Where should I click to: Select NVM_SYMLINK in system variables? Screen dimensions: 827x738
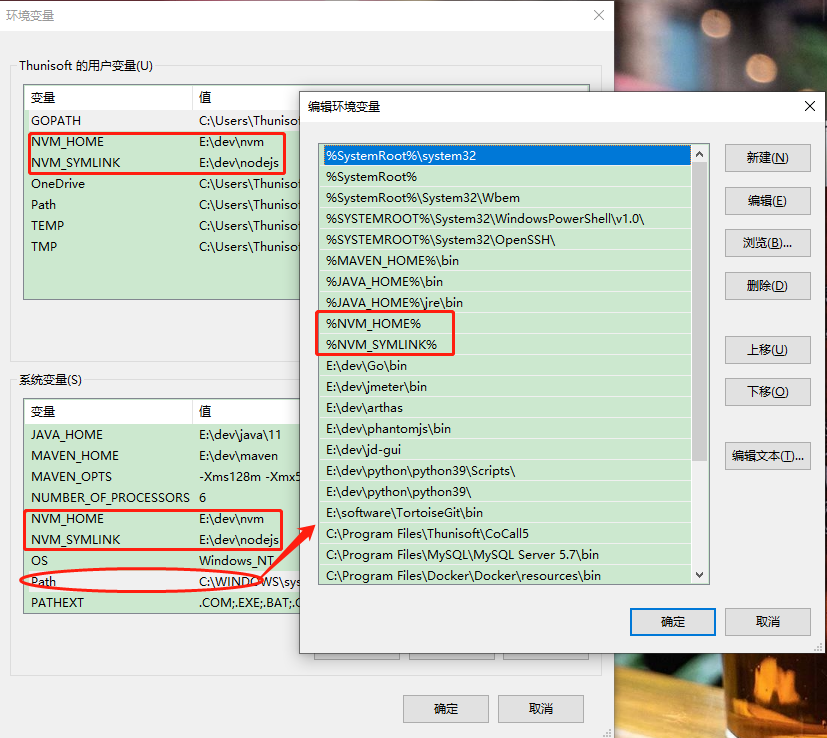pos(162,540)
